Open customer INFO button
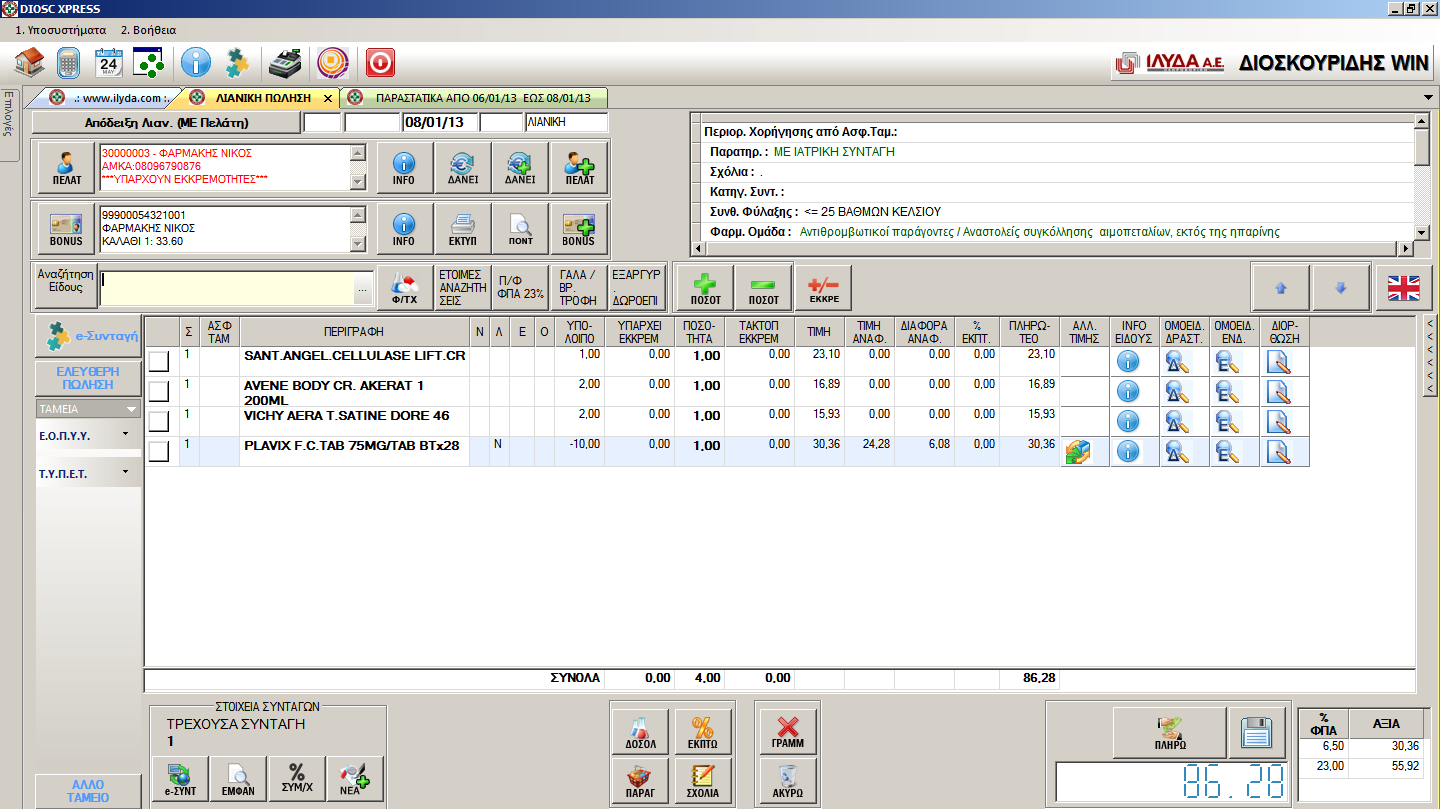Image resolution: width=1440 pixels, height=809 pixels. coord(404,168)
